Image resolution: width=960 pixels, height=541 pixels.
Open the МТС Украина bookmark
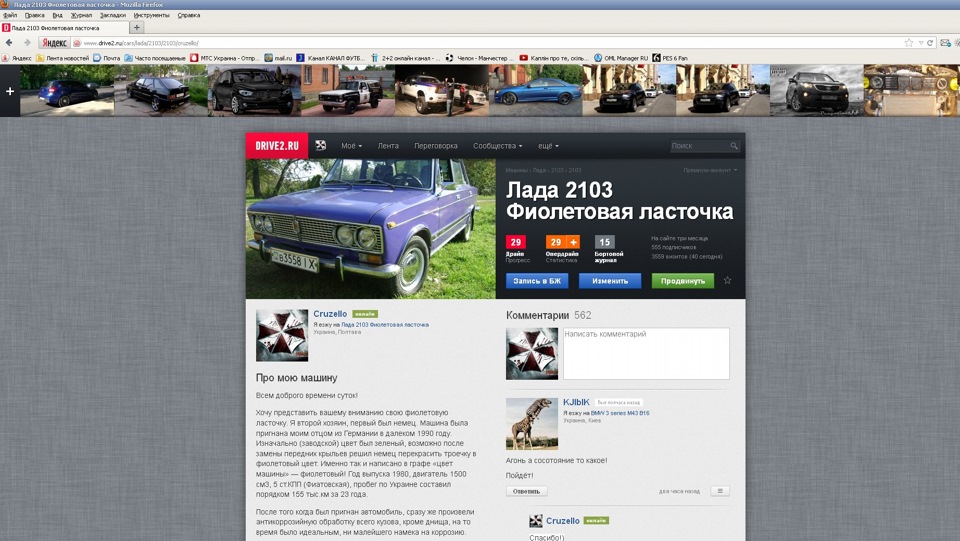coord(224,58)
